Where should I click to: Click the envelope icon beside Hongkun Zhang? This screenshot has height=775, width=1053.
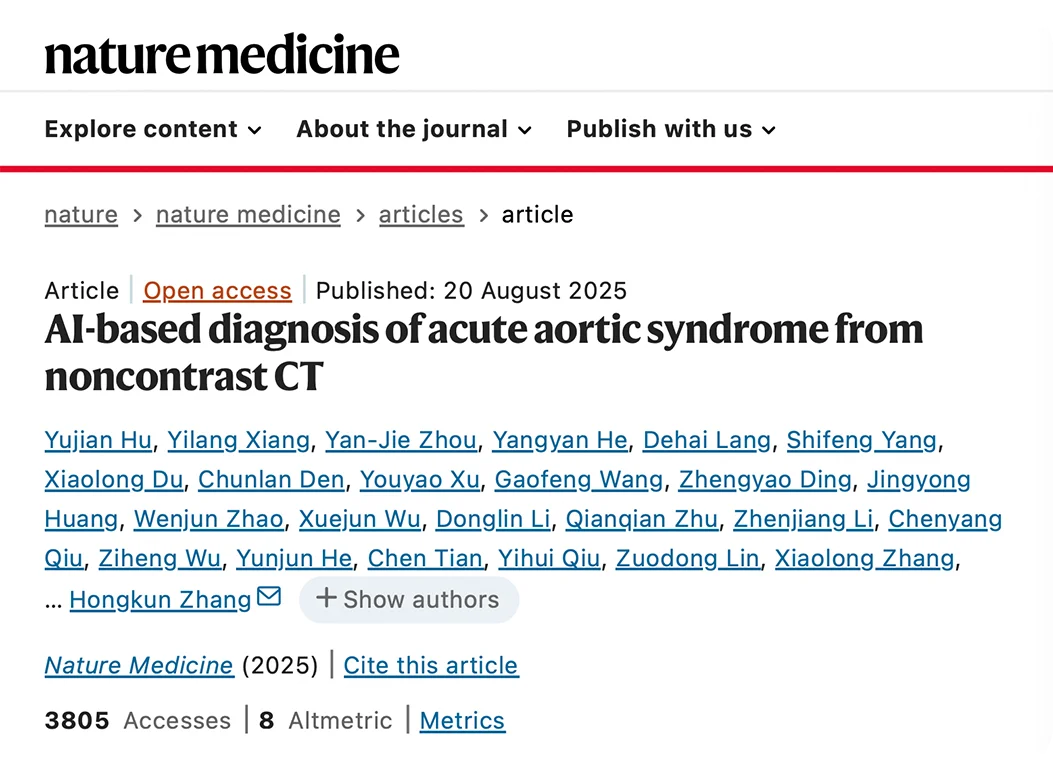(x=269, y=597)
